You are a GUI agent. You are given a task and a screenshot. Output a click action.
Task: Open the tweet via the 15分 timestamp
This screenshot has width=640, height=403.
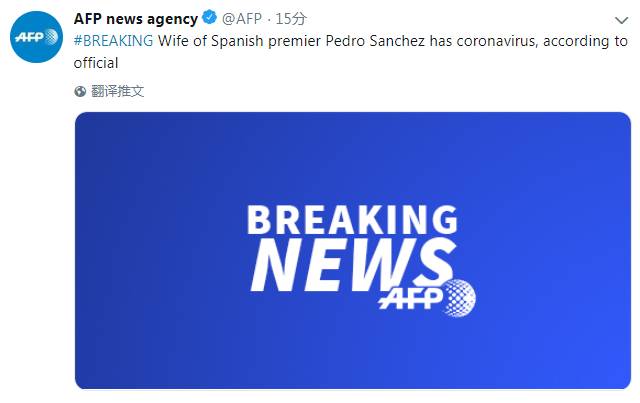(x=292, y=20)
